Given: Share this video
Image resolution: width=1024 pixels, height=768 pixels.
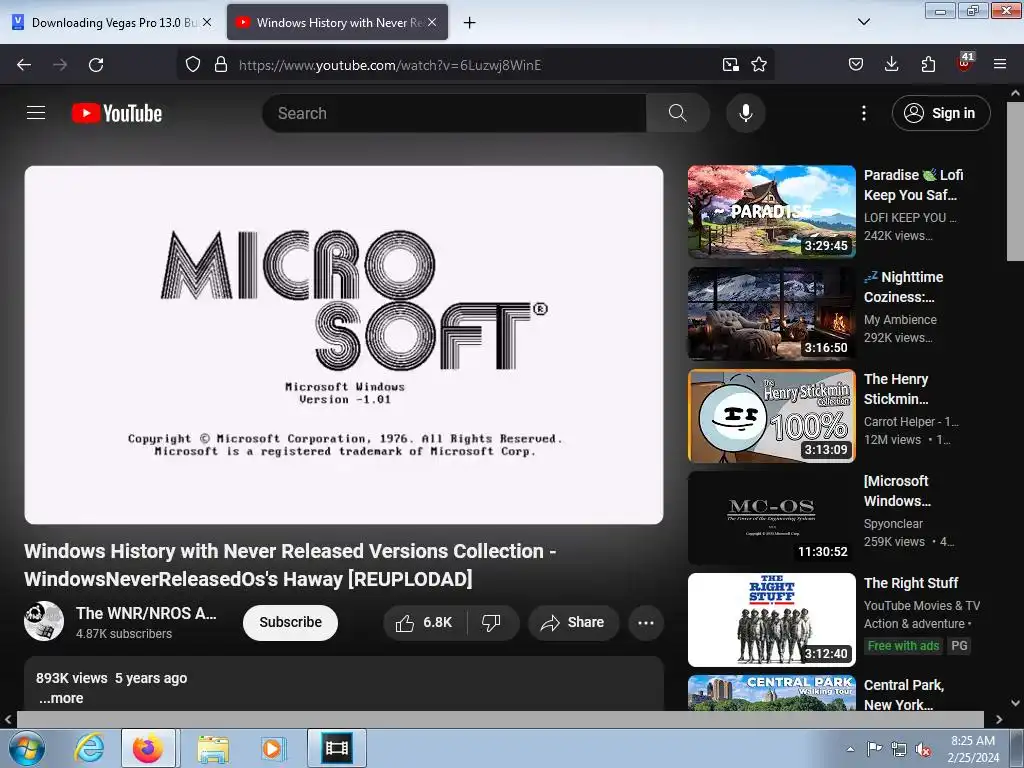Looking at the screenshot, I should click(573, 623).
